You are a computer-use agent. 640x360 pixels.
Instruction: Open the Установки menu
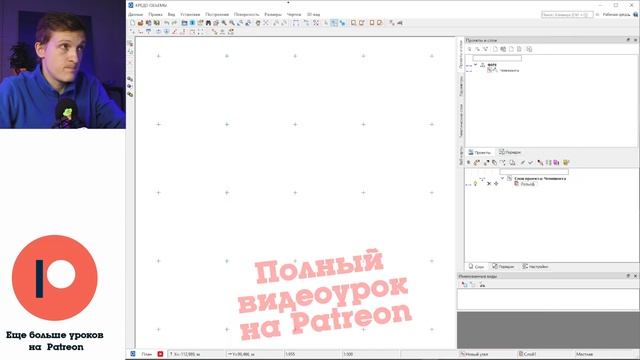click(190, 14)
